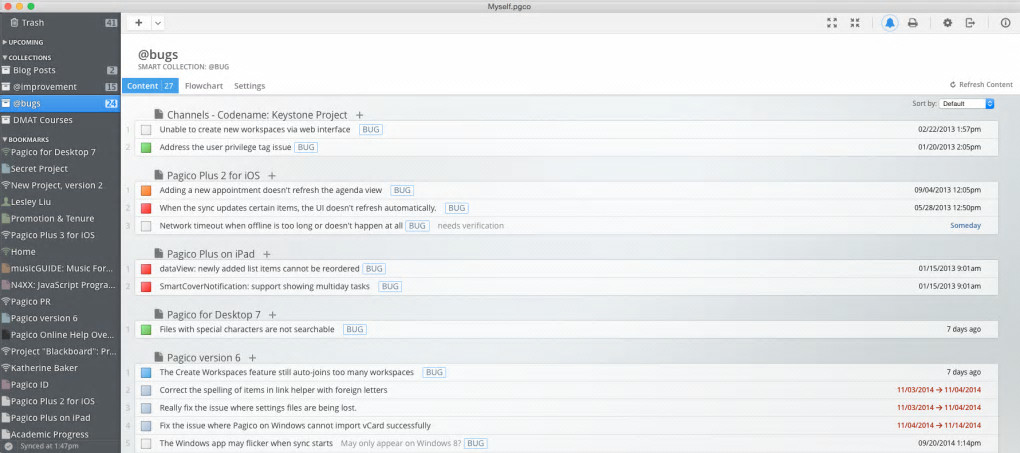Toggle green checkbox for 'Address the user privilege'
1020x453 pixels.
(146, 148)
